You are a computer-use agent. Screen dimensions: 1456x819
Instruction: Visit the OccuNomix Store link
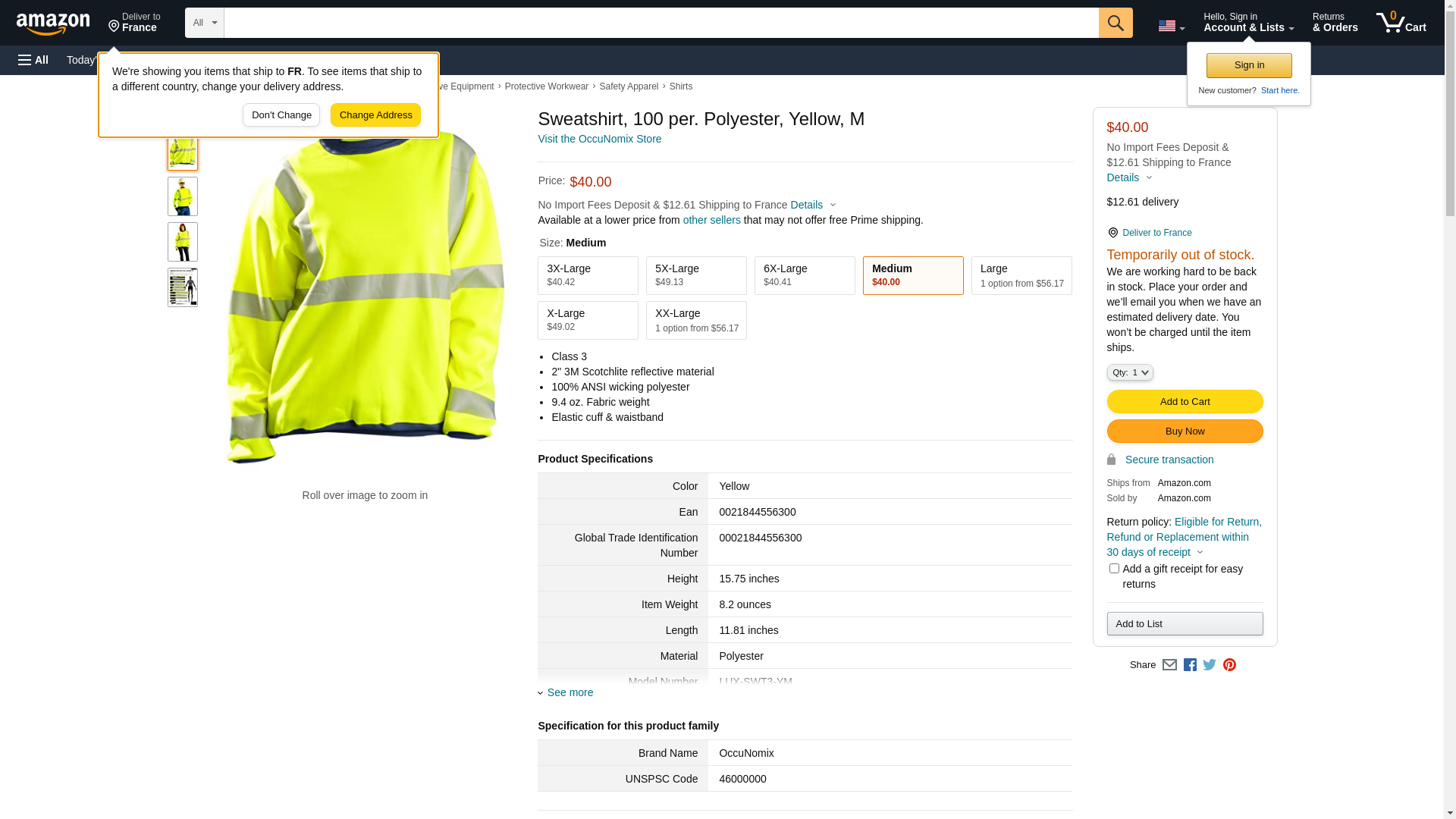599,139
